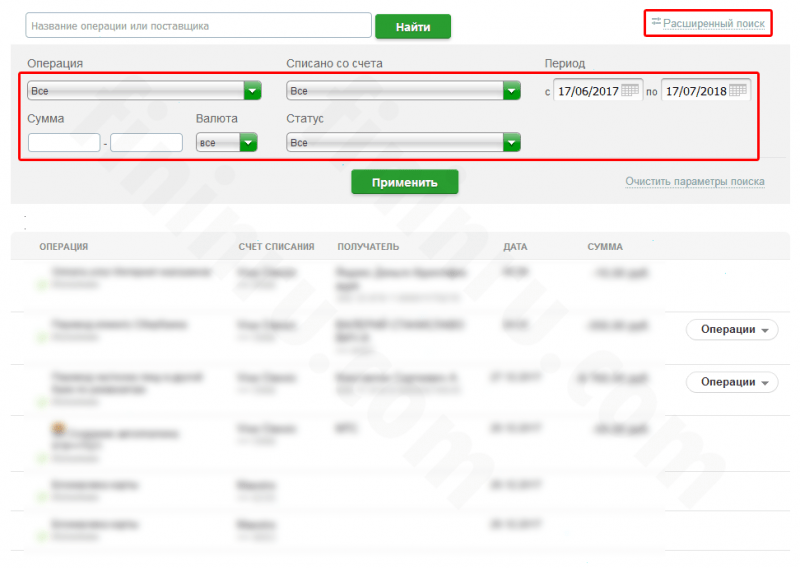The image size is (800, 568).
Task: Expand the Статус dropdown list
Action: click(404, 142)
